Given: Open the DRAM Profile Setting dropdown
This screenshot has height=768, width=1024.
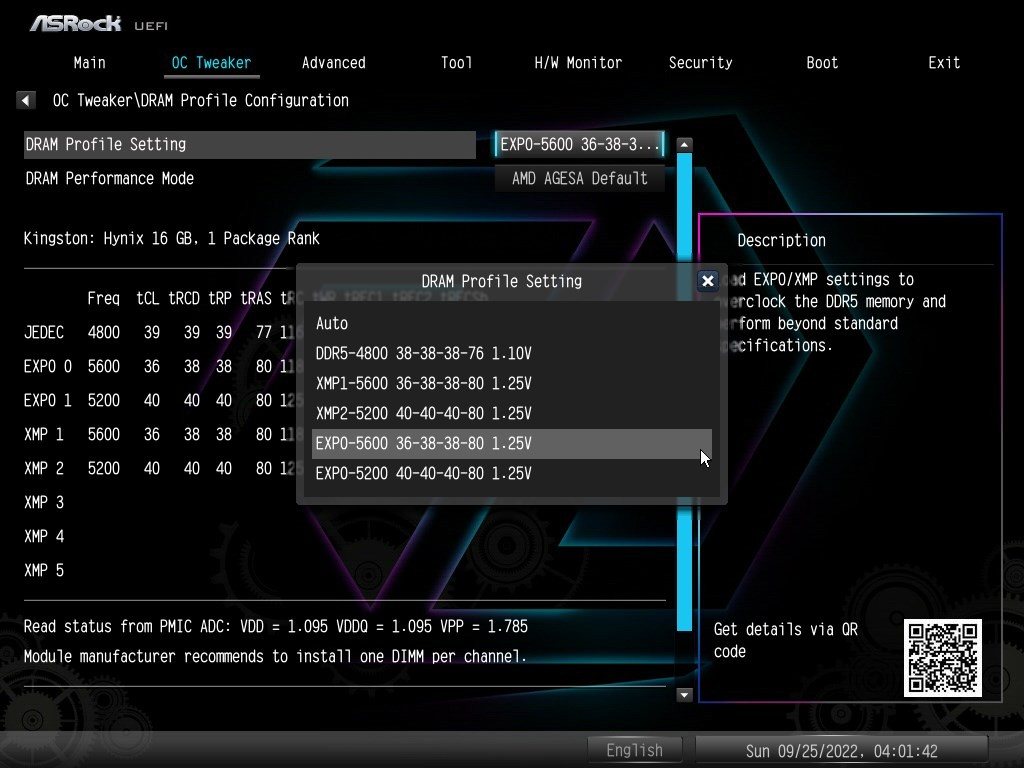Looking at the screenshot, I should [579, 144].
